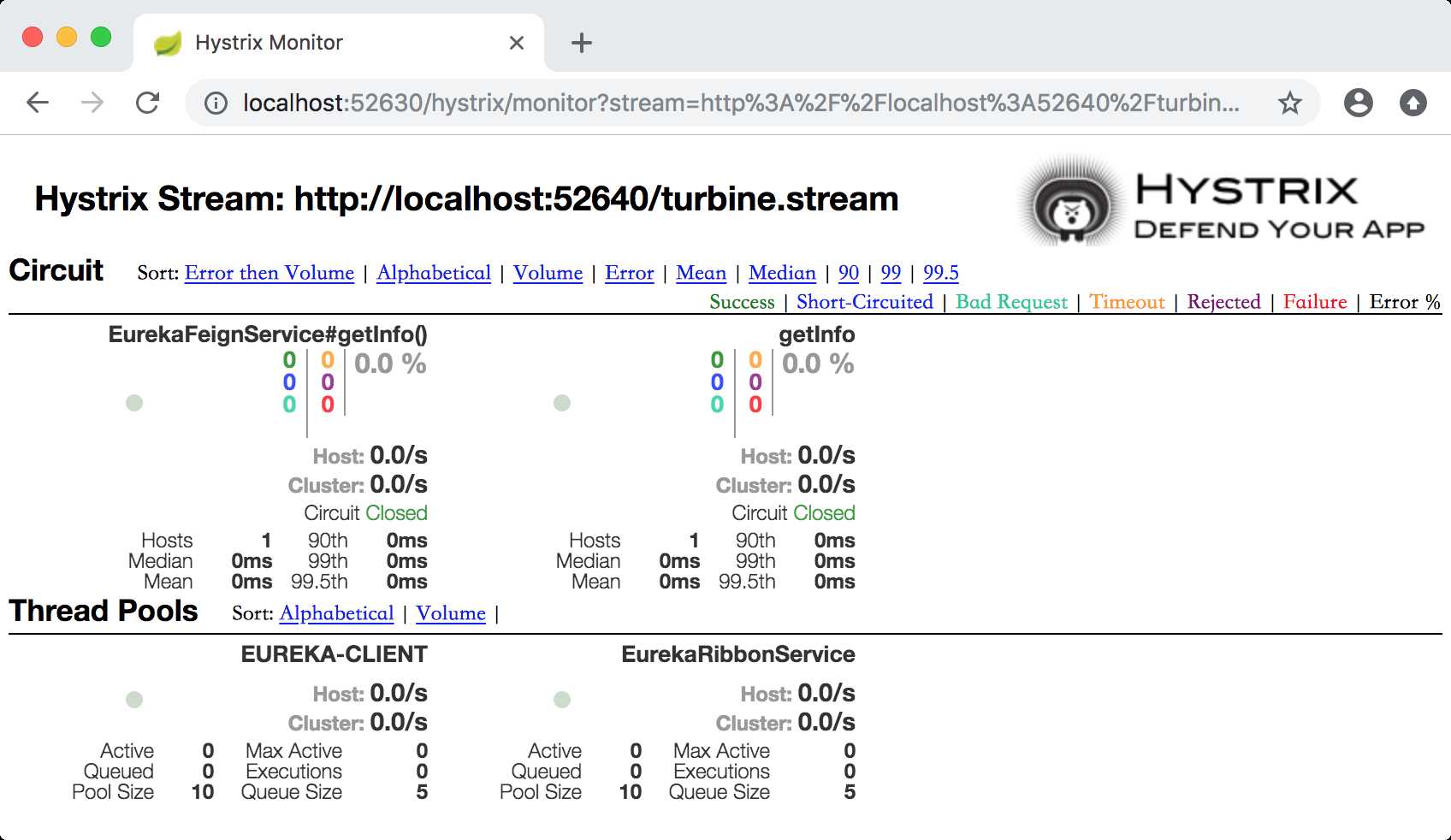This screenshot has width=1451, height=840.
Task: Click the getInfo circuit status circle
Action: pyautogui.click(x=562, y=403)
